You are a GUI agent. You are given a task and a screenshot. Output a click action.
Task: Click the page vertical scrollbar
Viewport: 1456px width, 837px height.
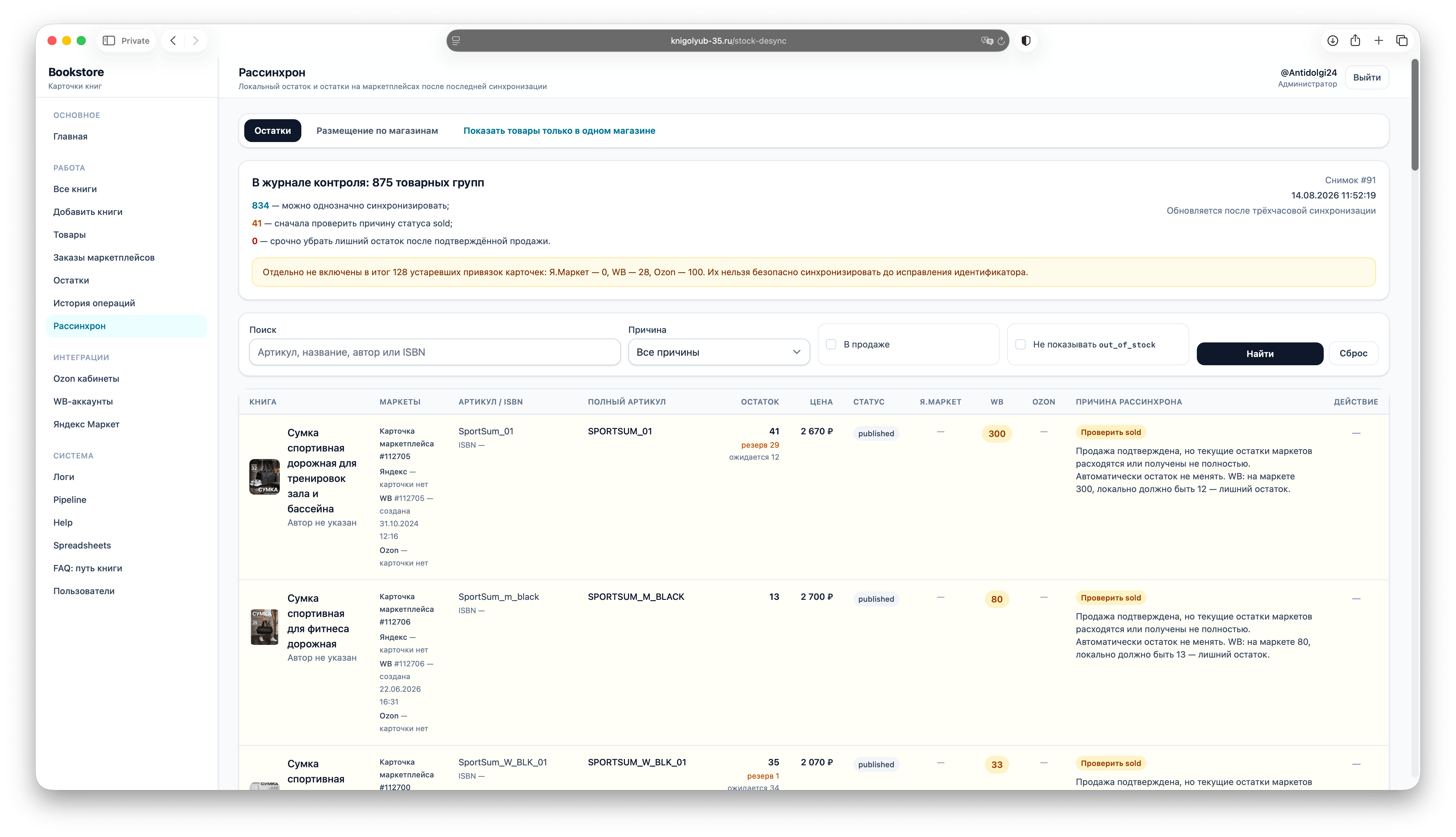[1414, 115]
